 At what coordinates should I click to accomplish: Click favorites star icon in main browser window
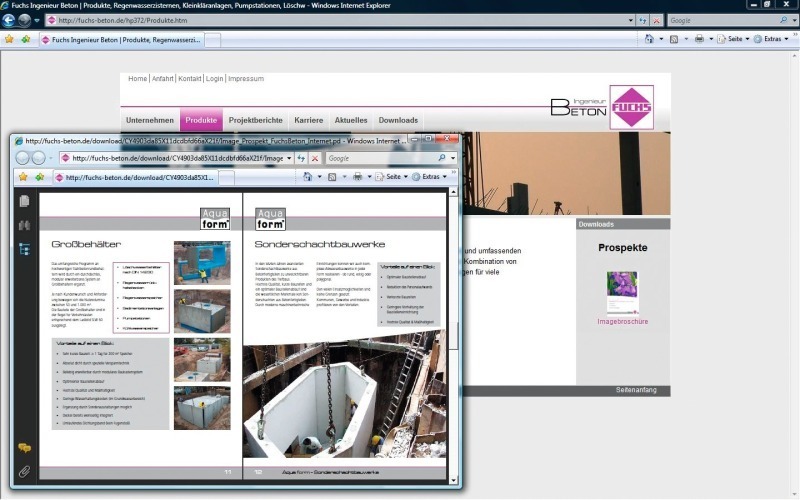[9, 39]
